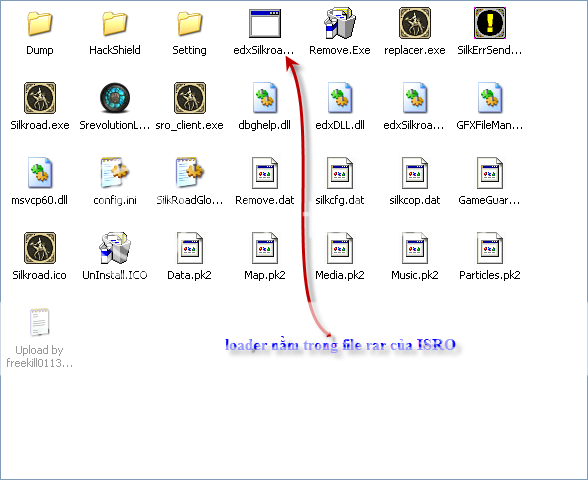Click the silkcfg.dat file
Screen dimensions: 588x480
pyautogui.click(x=340, y=173)
